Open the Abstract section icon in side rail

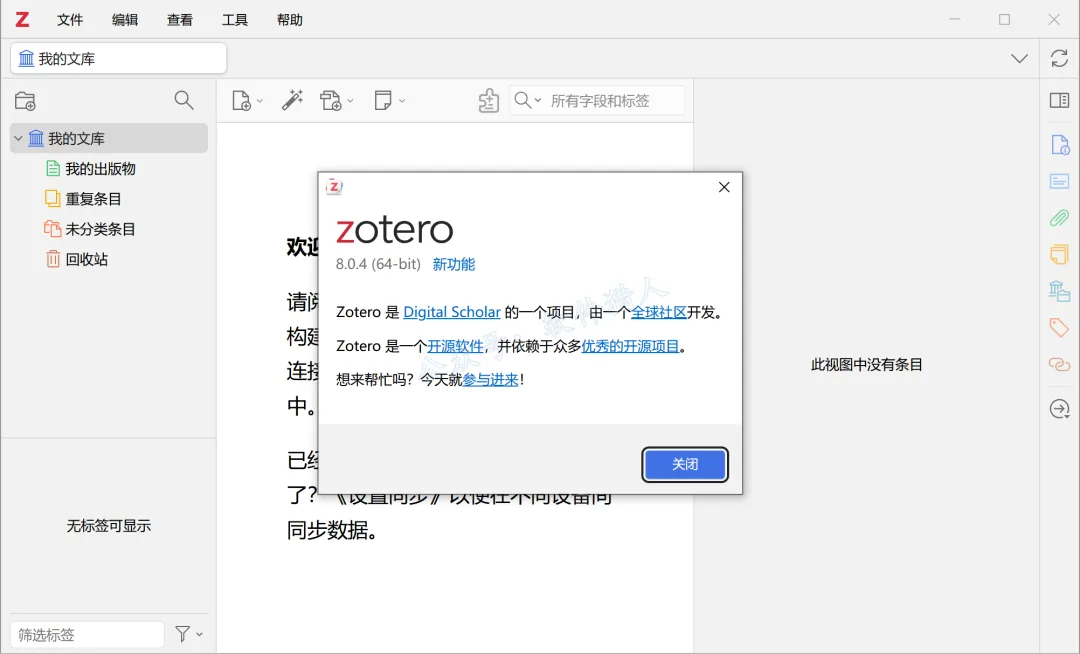pos(1059,182)
